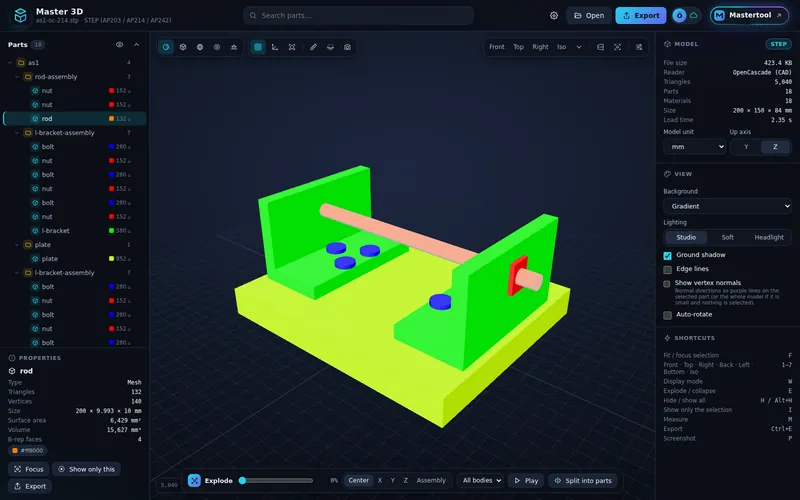Click the fit-to-view icon beside view presets
800x500 pixels.
[617, 47]
